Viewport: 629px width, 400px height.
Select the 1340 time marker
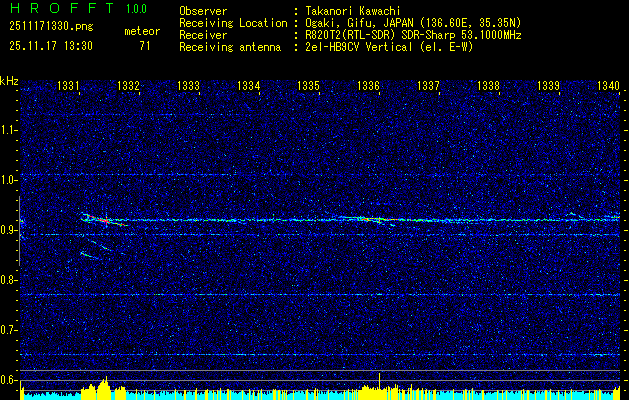tap(607, 87)
